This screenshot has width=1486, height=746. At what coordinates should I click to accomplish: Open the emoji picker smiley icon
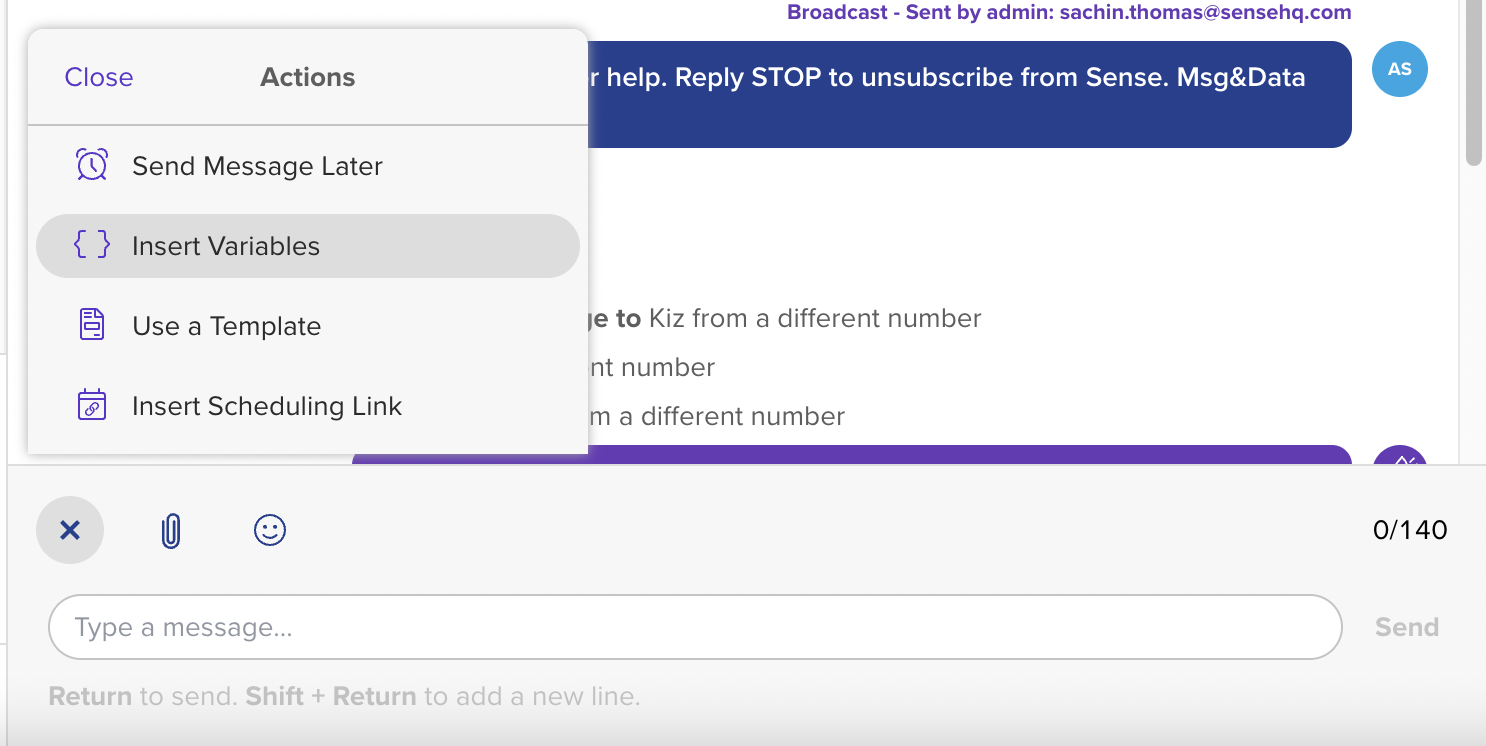270,530
